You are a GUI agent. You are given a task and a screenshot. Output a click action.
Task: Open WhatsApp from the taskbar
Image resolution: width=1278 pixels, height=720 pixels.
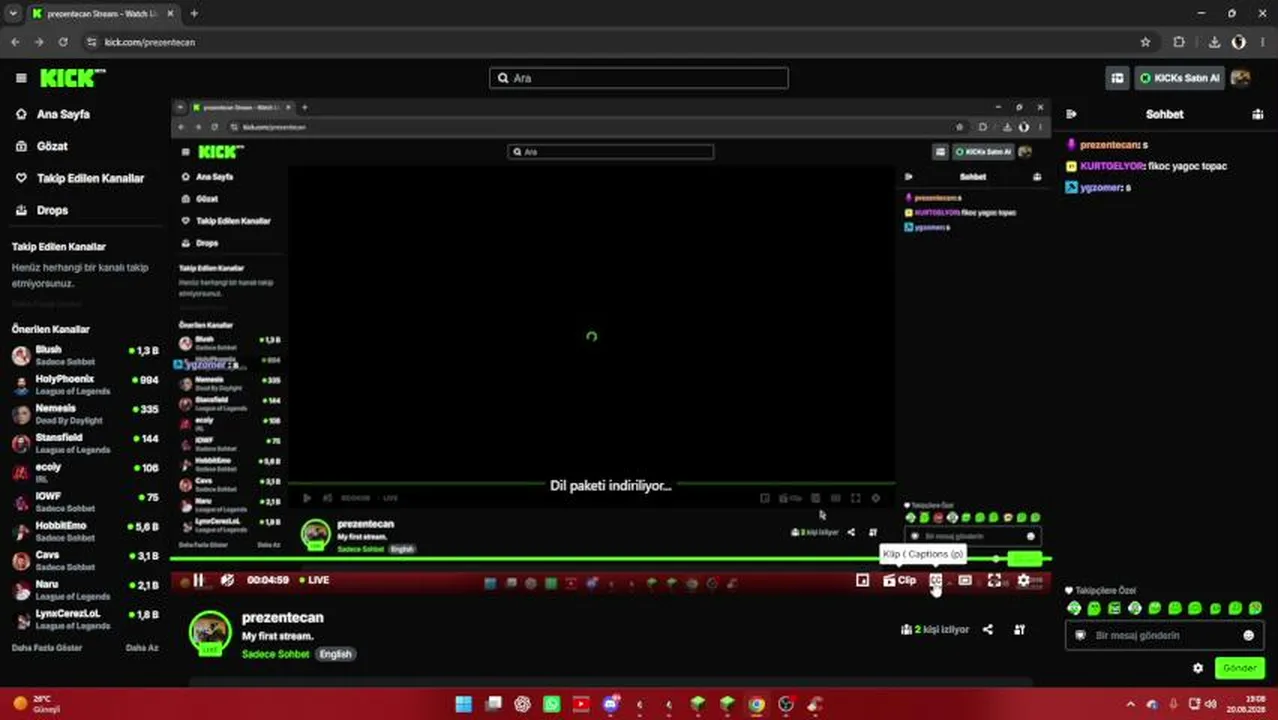(x=552, y=704)
